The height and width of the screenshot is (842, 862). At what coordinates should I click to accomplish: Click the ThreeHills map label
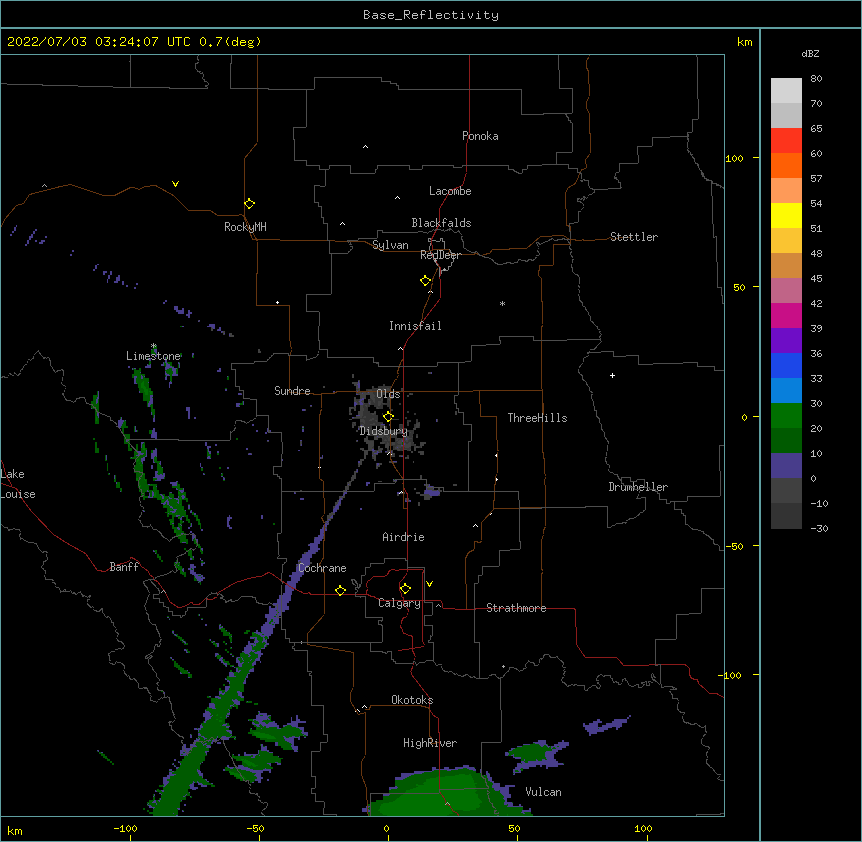[x=537, y=418]
